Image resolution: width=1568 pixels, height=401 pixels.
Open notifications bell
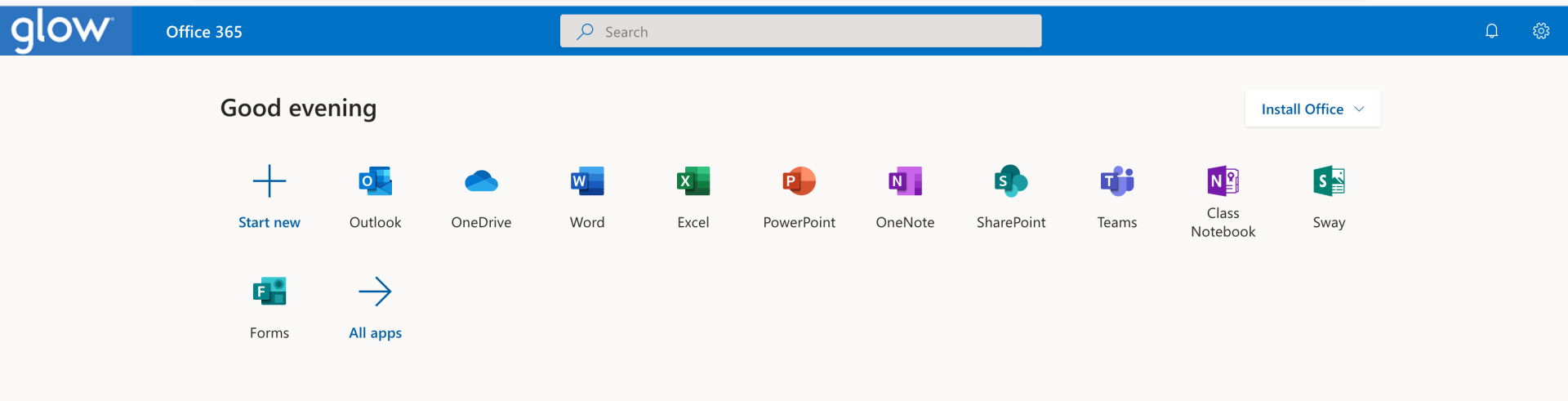click(x=1491, y=31)
